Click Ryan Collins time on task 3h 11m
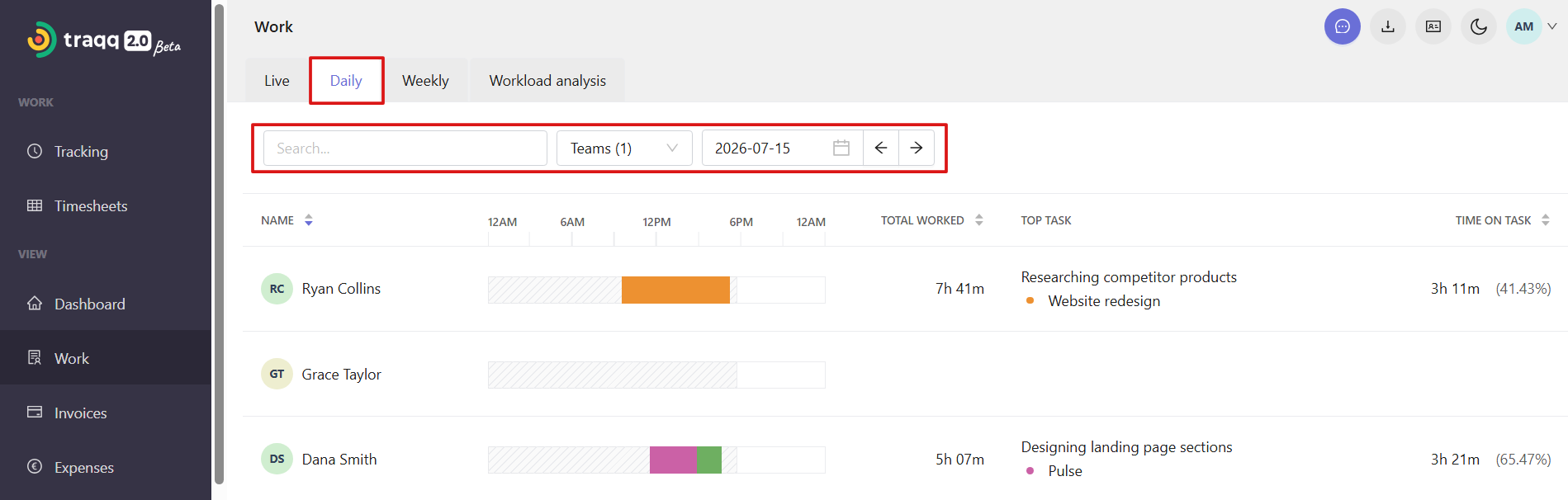 coord(1455,289)
